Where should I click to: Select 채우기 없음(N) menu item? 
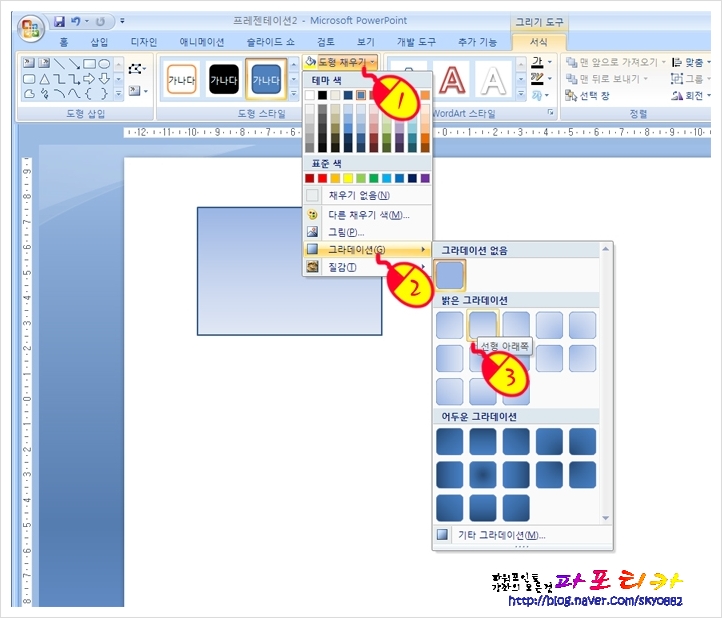pyautogui.click(x=367, y=195)
